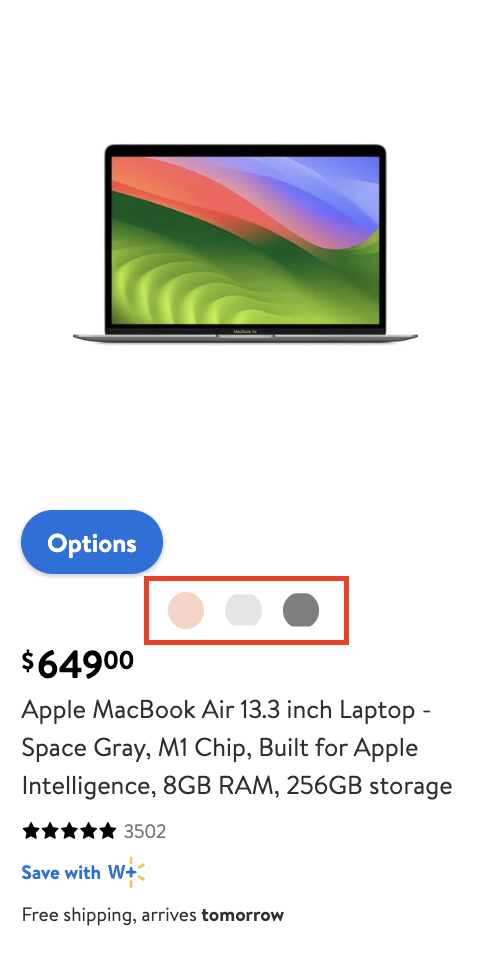This screenshot has height=970, width=488.
Task: Click the "8GB RAM, 256GB storage" title line
Action: (308, 786)
